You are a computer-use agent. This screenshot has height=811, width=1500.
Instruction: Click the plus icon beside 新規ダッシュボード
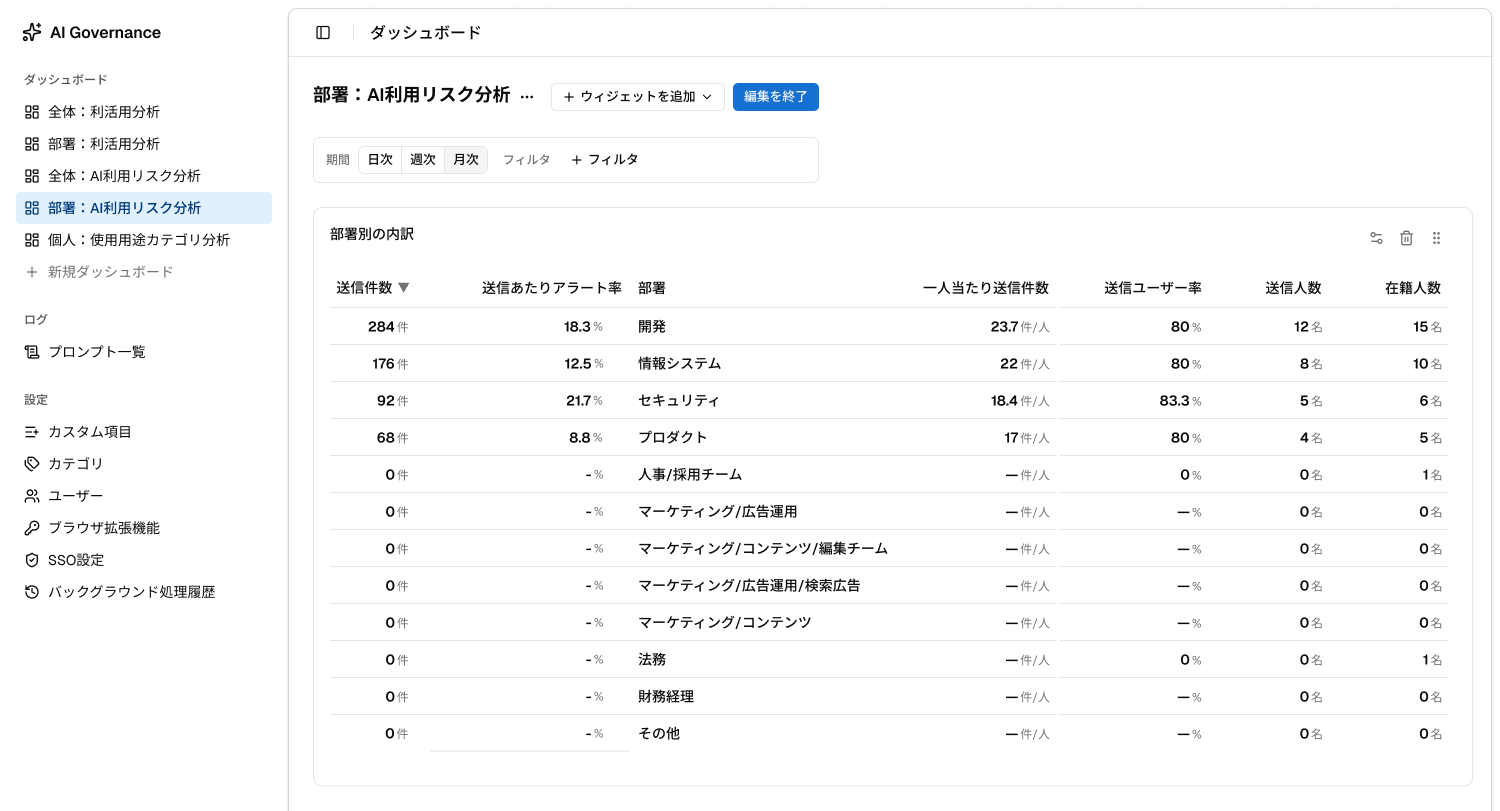click(32, 272)
